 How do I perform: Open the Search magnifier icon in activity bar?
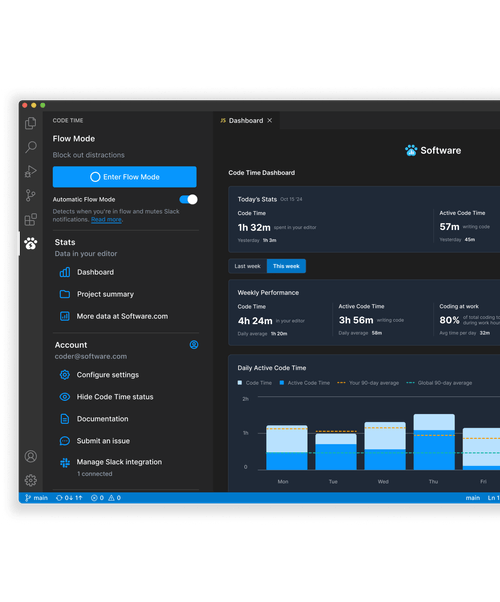pyautogui.click(x=31, y=147)
